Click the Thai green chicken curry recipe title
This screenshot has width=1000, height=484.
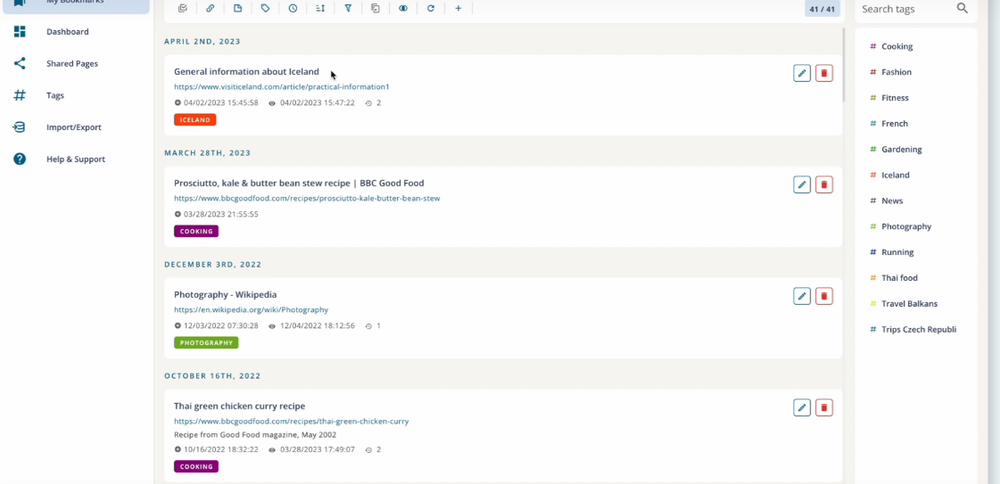point(239,406)
